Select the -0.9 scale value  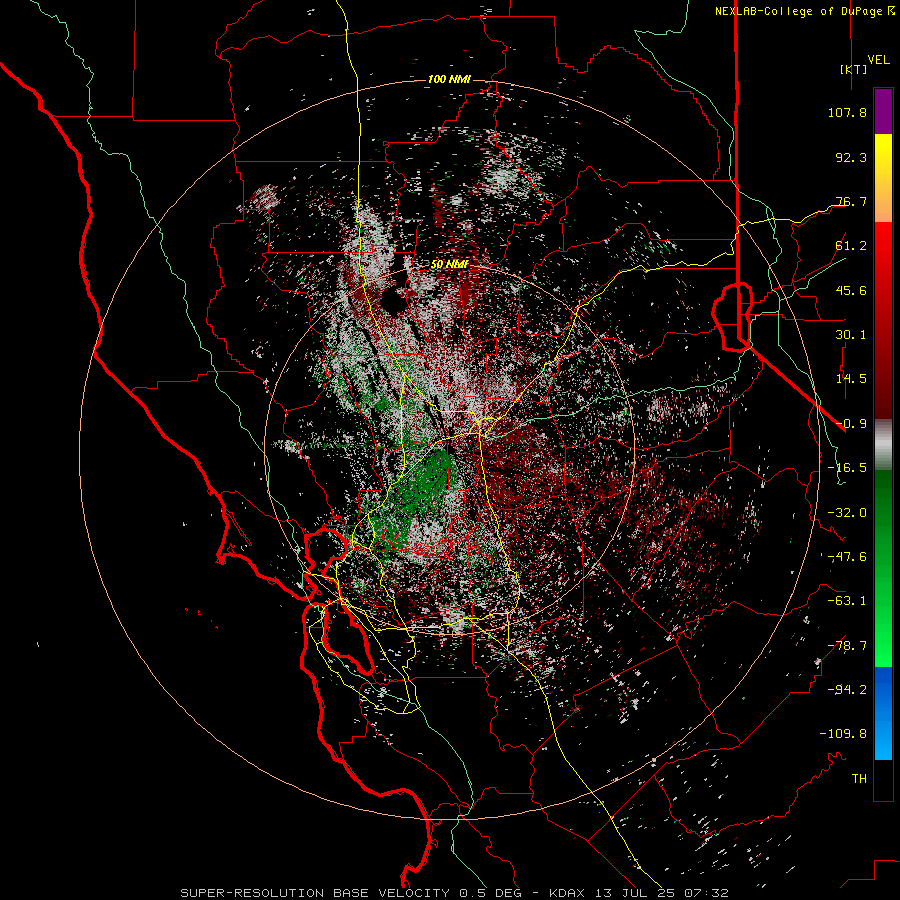point(851,424)
